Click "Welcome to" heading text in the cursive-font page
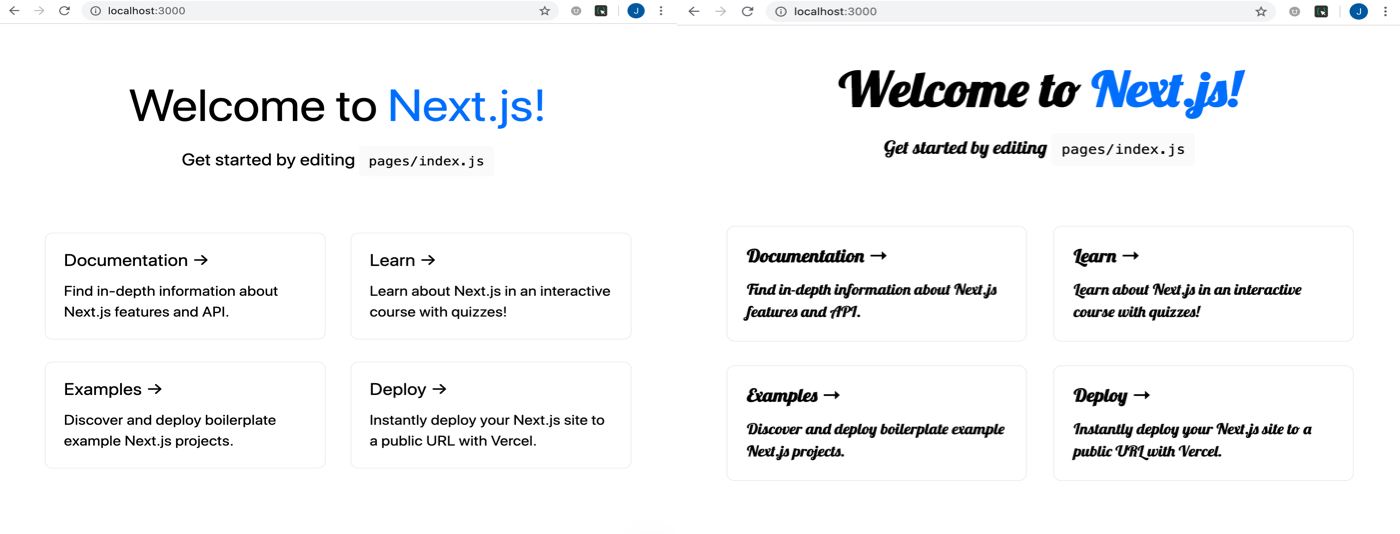1400x534 pixels. 959,90
